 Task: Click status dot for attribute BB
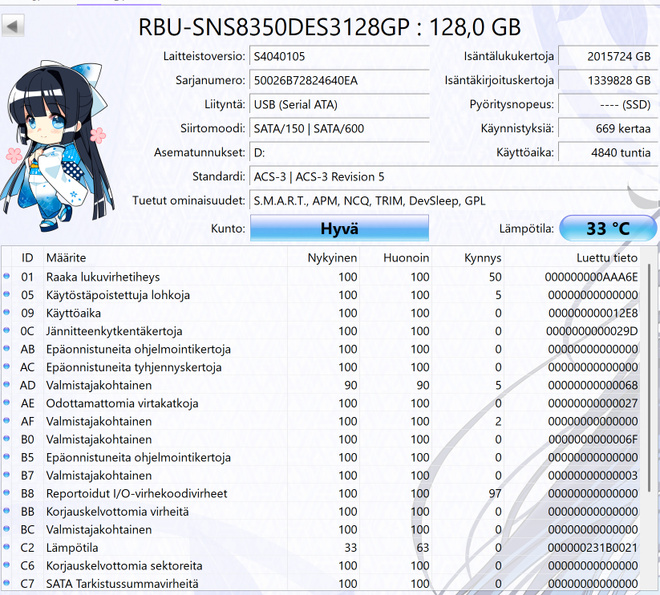[x=6, y=510]
